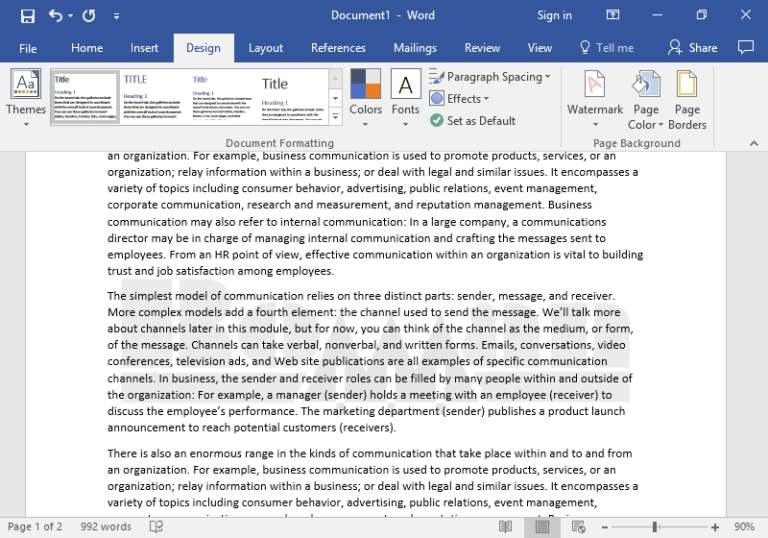This screenshot has width=768, height=538.
Task: Expand the style set gallery More button
Action: tap(336, 117)
